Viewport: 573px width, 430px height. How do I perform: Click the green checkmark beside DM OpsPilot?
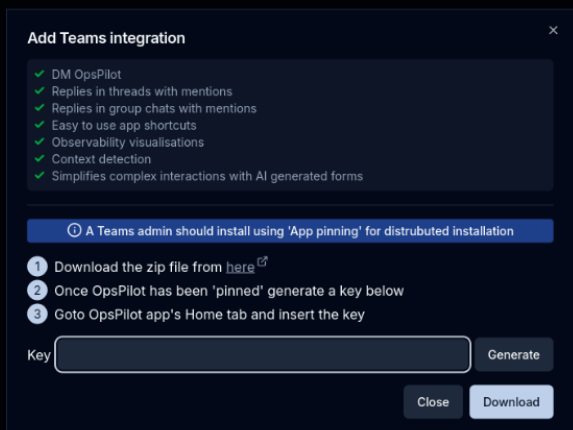[39, 74]
